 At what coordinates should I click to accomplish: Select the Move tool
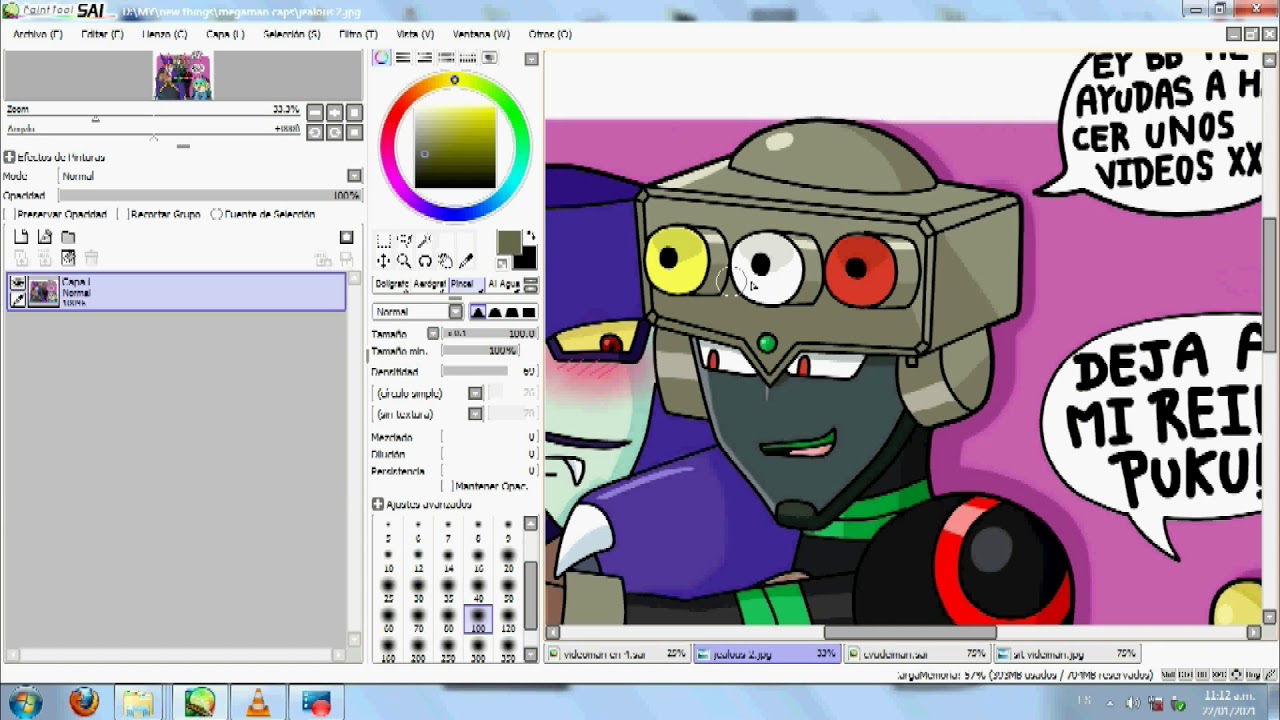(x=383, y=261)
